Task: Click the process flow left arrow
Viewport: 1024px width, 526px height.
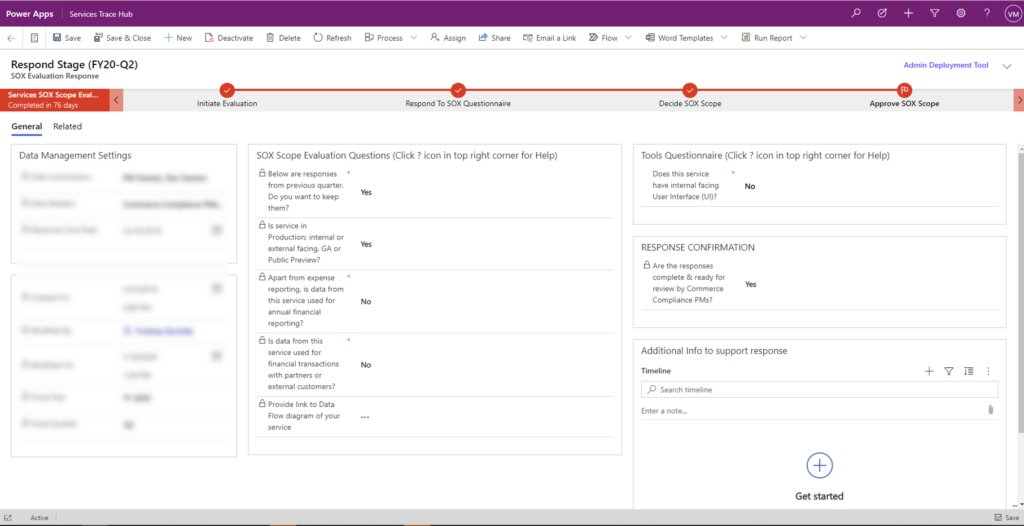Action: point(116,100)
